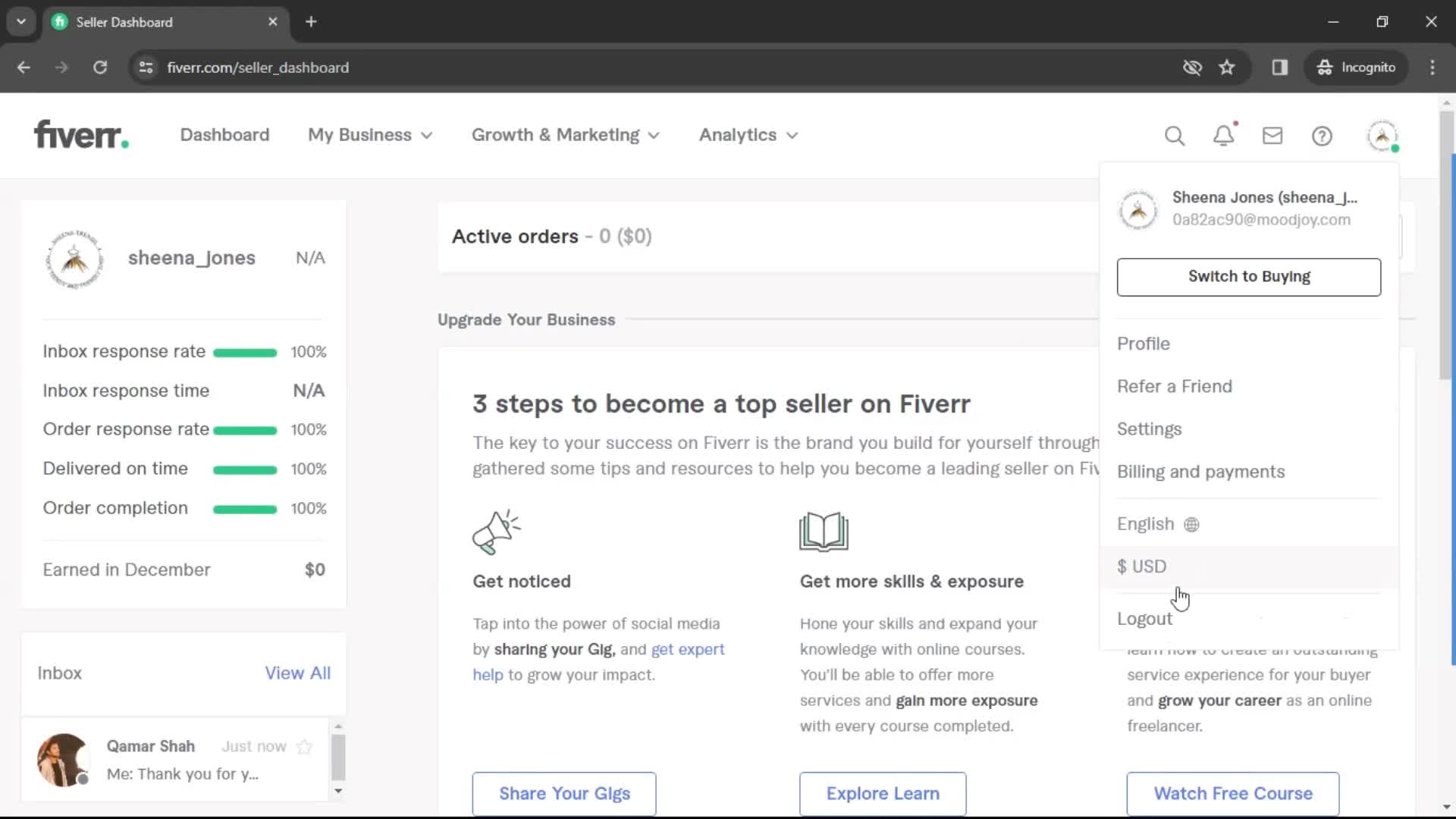Click the search magnifier icon
The image size is (1456, 819).
[1174, 135]
